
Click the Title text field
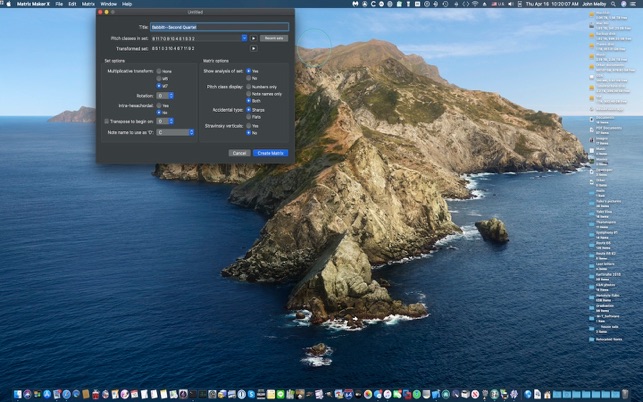point(218,27)
